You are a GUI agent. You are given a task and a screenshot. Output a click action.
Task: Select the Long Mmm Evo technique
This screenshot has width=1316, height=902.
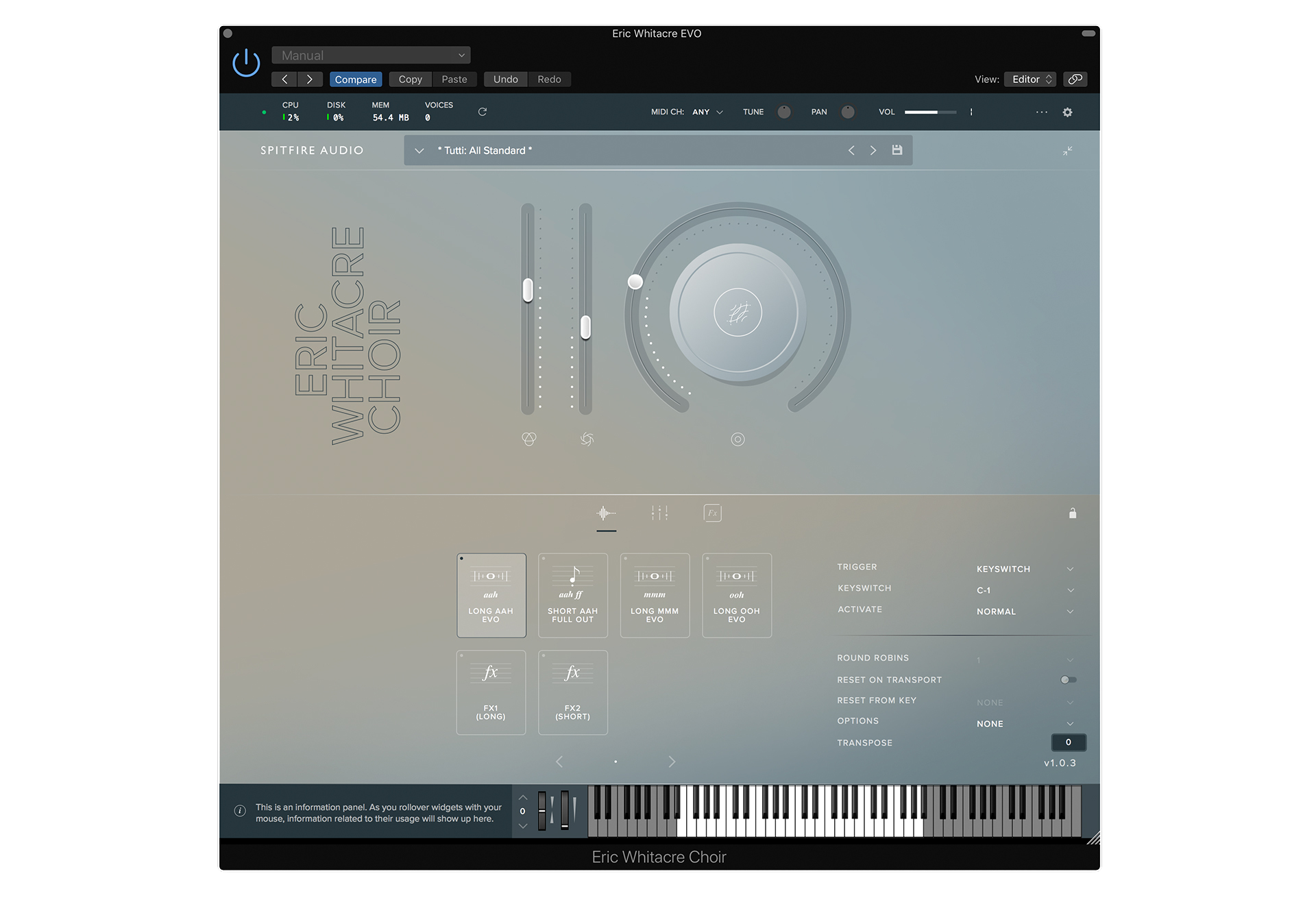coord(655,596)
